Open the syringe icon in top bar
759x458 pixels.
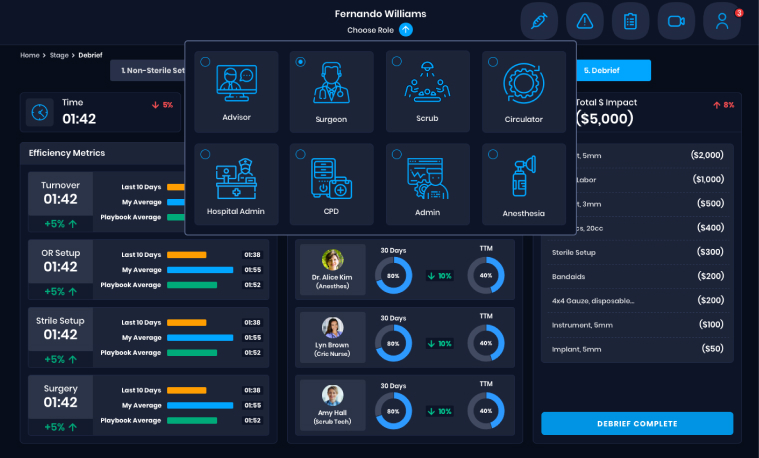click(539, 21)
